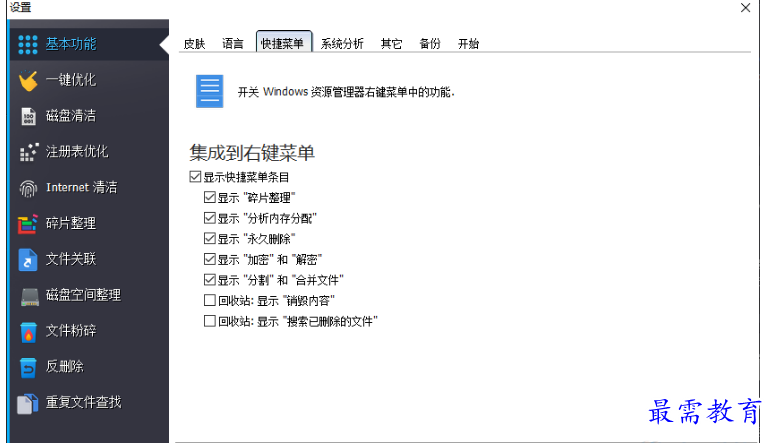Switch to the 语言 tab
The image size is (770, 443).
(233, 44)
